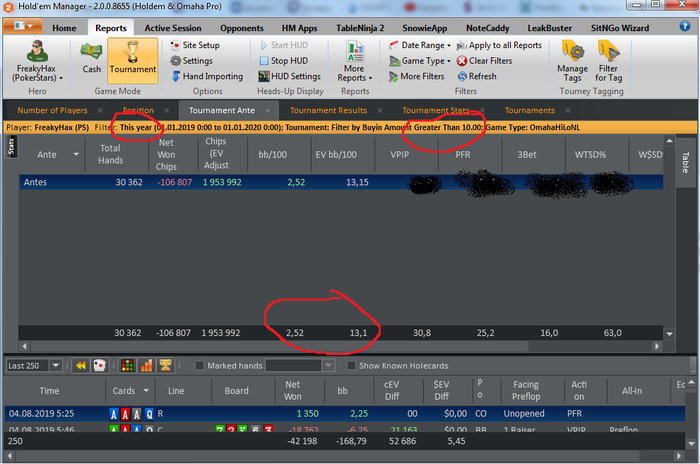Click the colored grid matrix icon
Viewport: 700px width, 464px height.
pyautogui.click(x=127, y=366)
